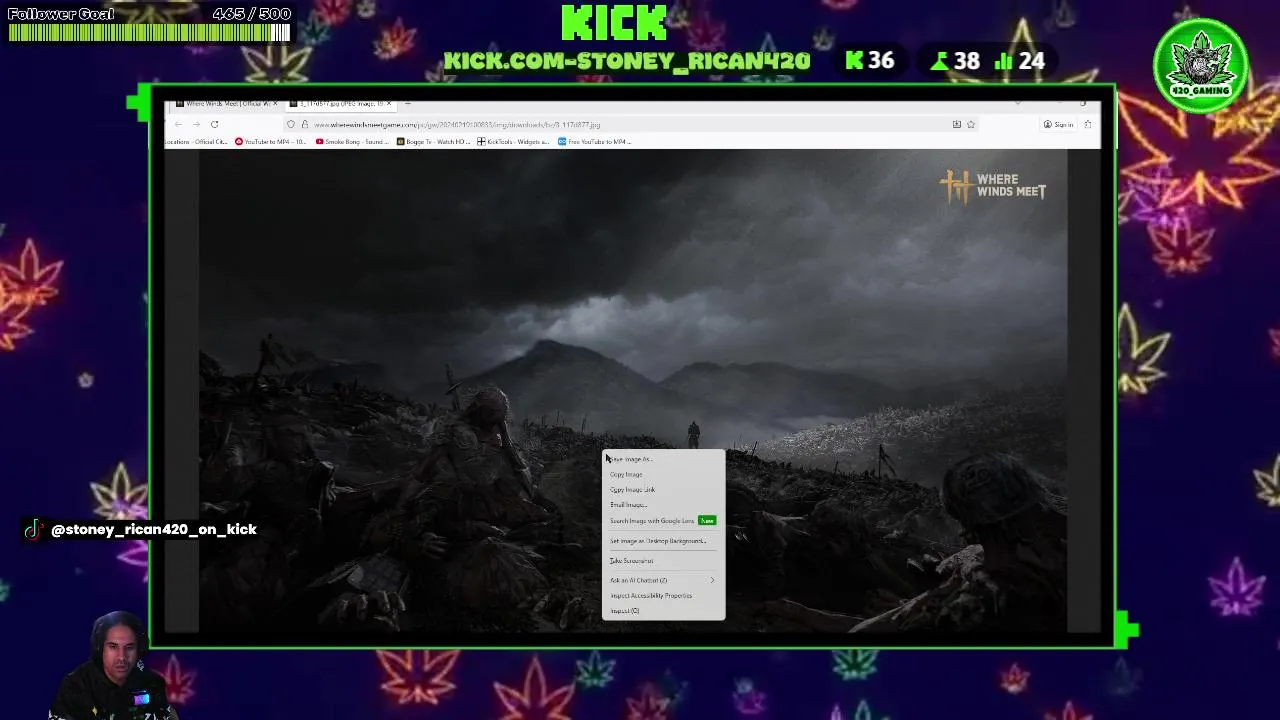Image resolution: width=1280 pixels, height=720 pixels.
Task: Click the viewer count 38
Action: tap(955, 62)
